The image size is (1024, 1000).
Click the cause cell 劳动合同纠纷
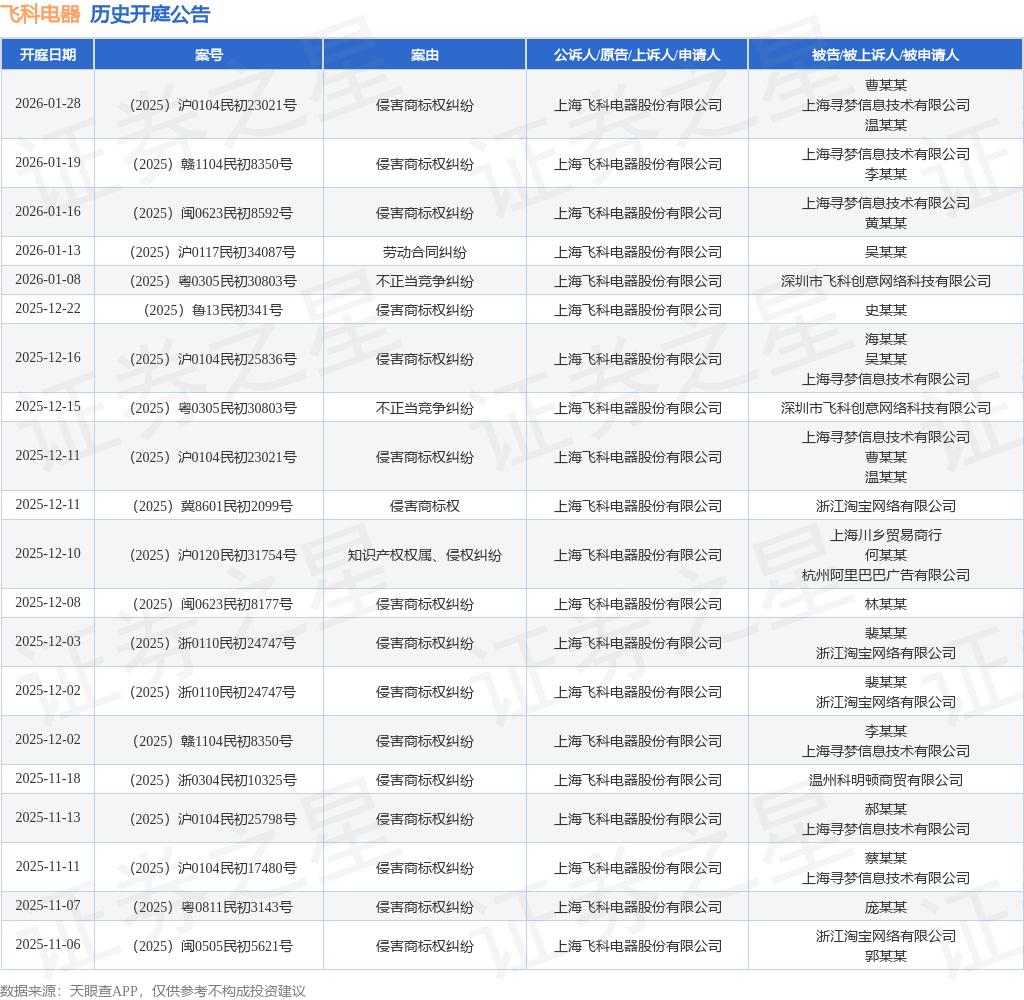click(424, 252)
